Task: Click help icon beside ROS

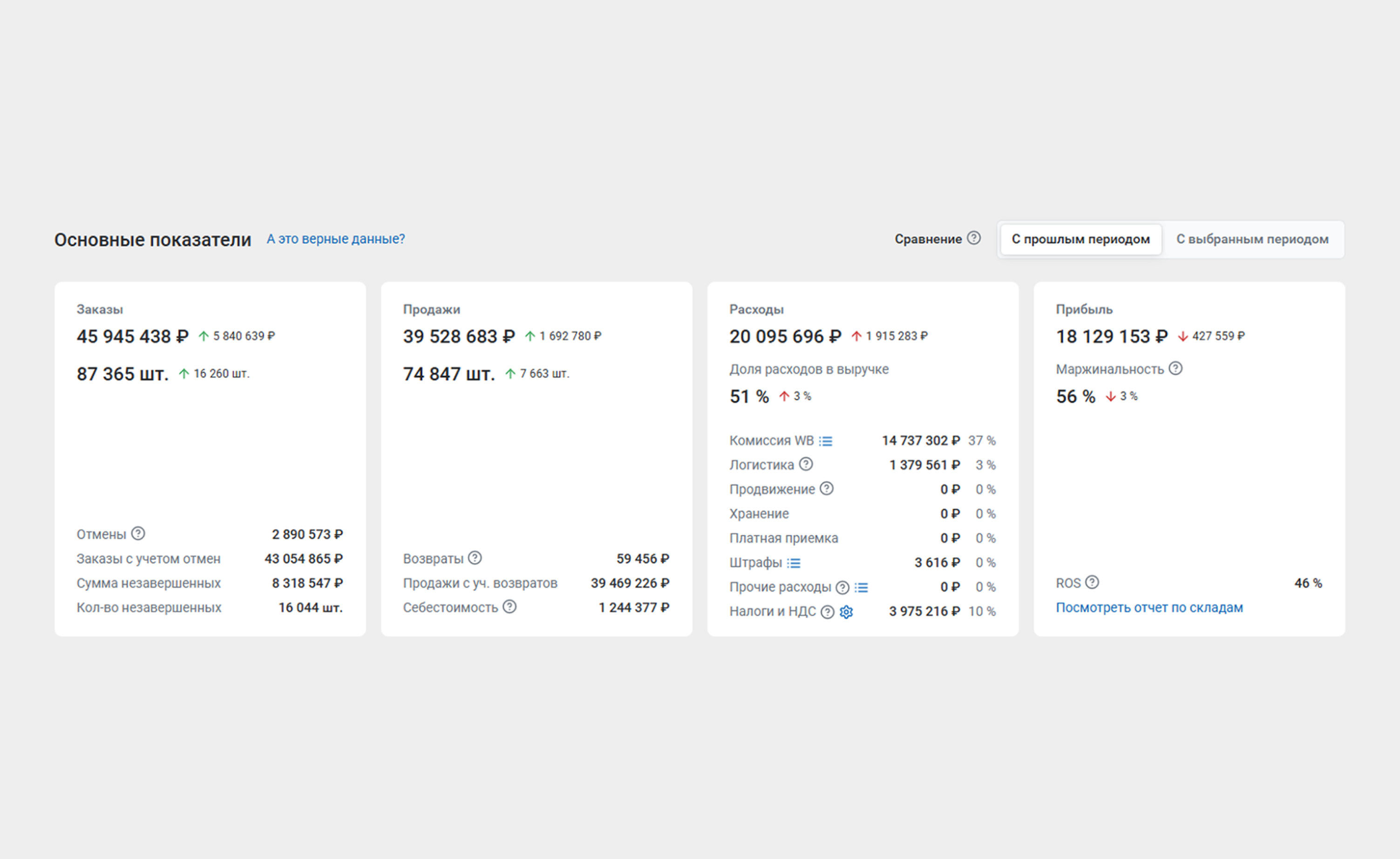Action: tap(1092, 582)
